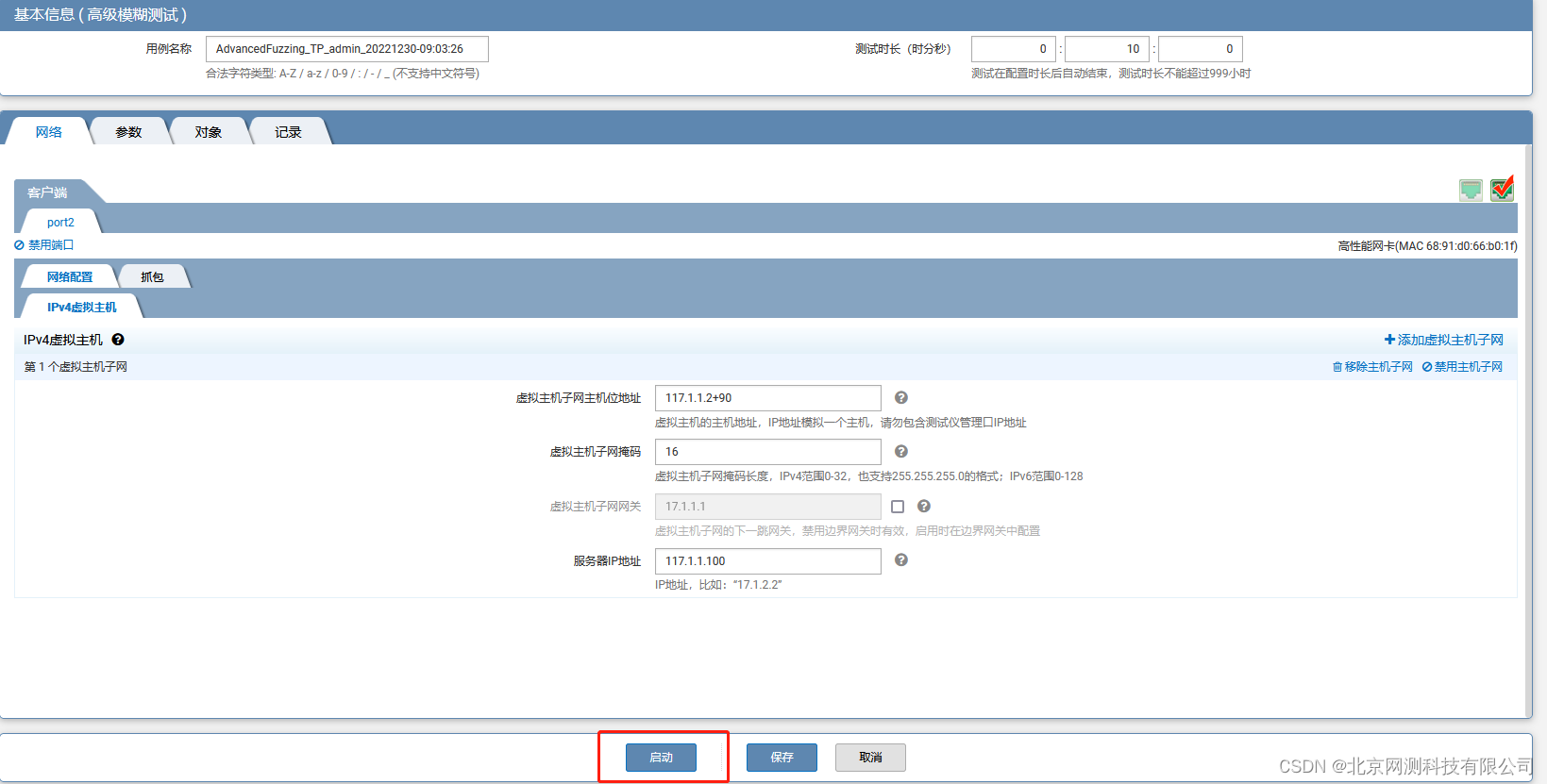Viewport: 1547px width, 784px height.
Task: Click the 启动 button
Action: [x=661, y=758]
